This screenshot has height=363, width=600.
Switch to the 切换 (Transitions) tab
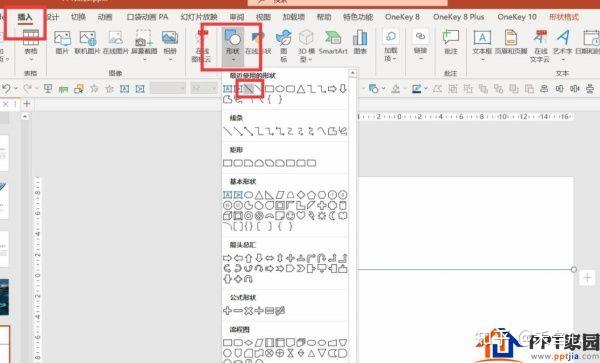78,17
